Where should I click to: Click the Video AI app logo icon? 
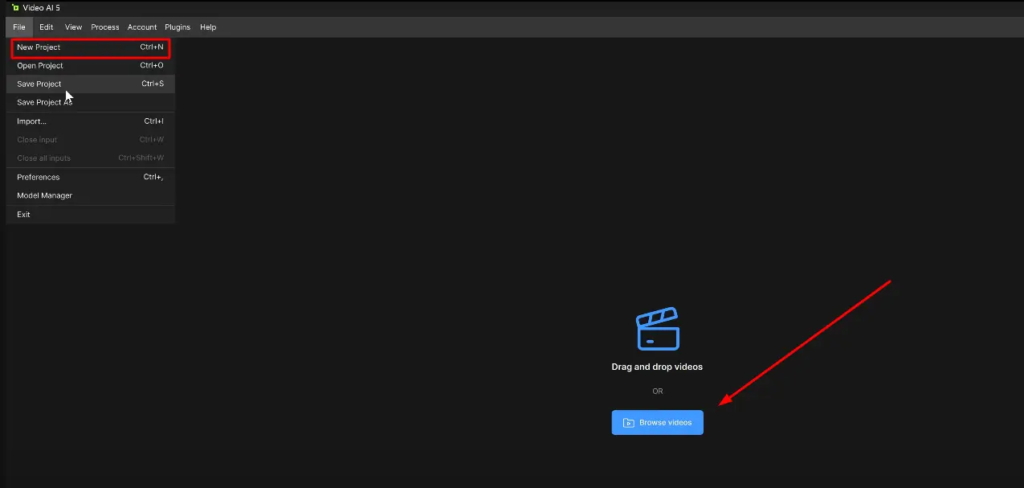coord(15,8)
